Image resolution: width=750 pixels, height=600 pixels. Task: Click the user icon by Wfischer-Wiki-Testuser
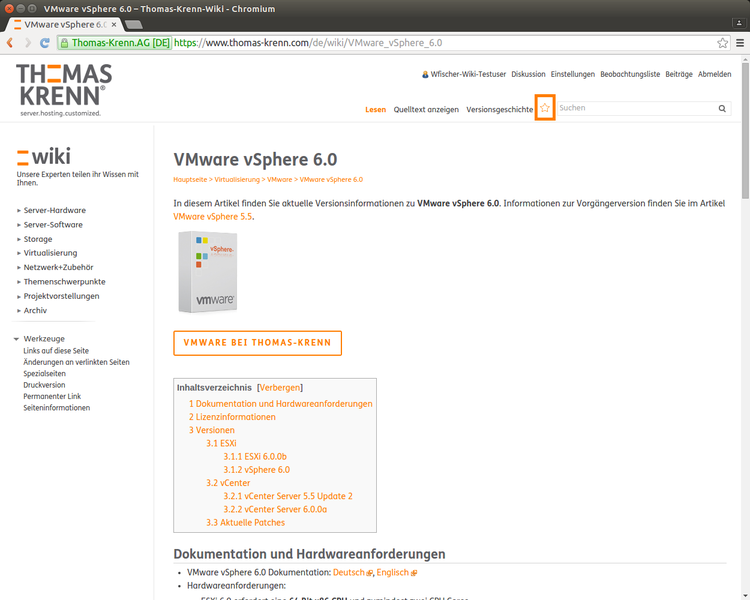click(x=425, y=74)
